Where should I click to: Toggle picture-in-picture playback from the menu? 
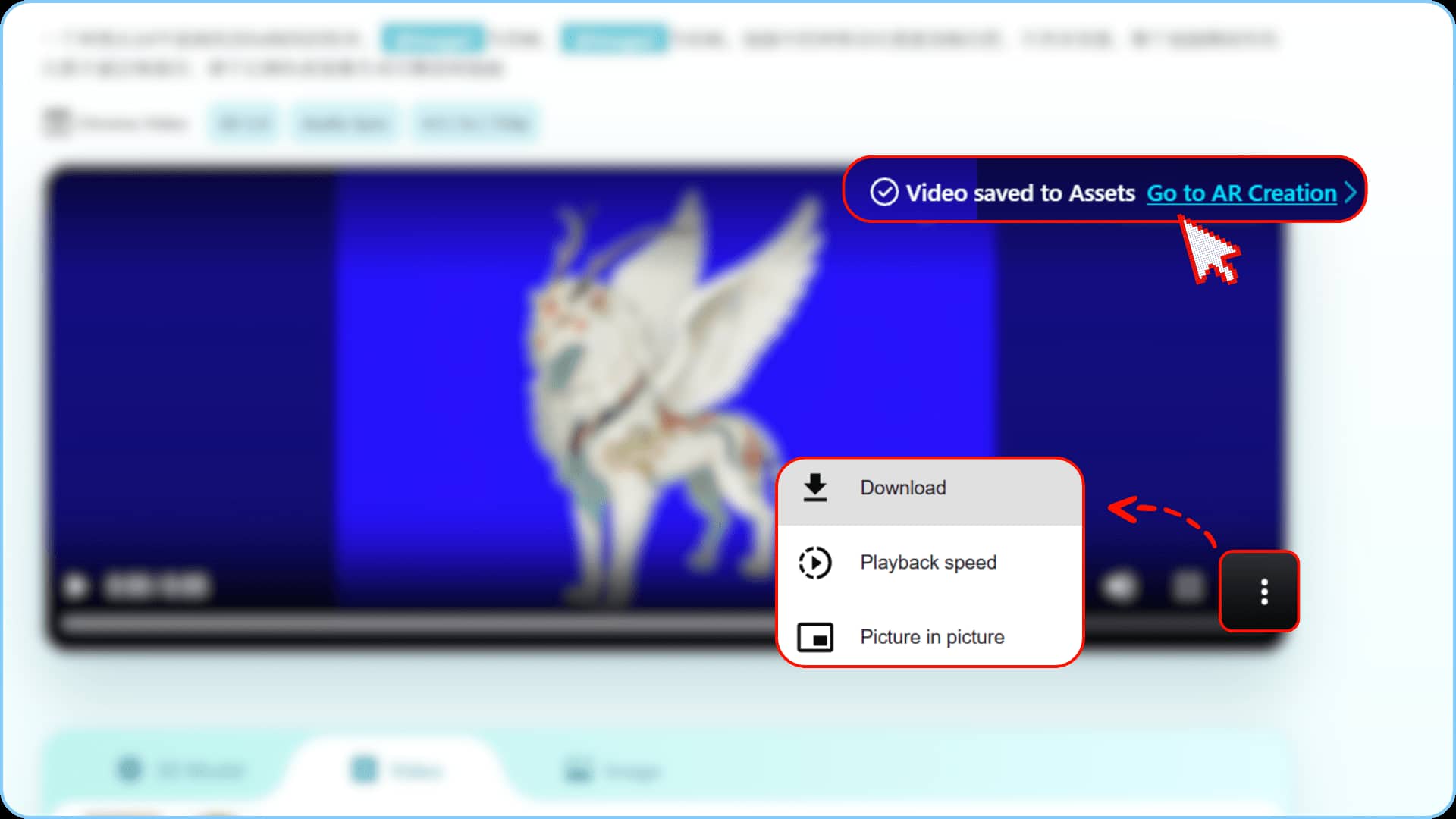[931, 637]
